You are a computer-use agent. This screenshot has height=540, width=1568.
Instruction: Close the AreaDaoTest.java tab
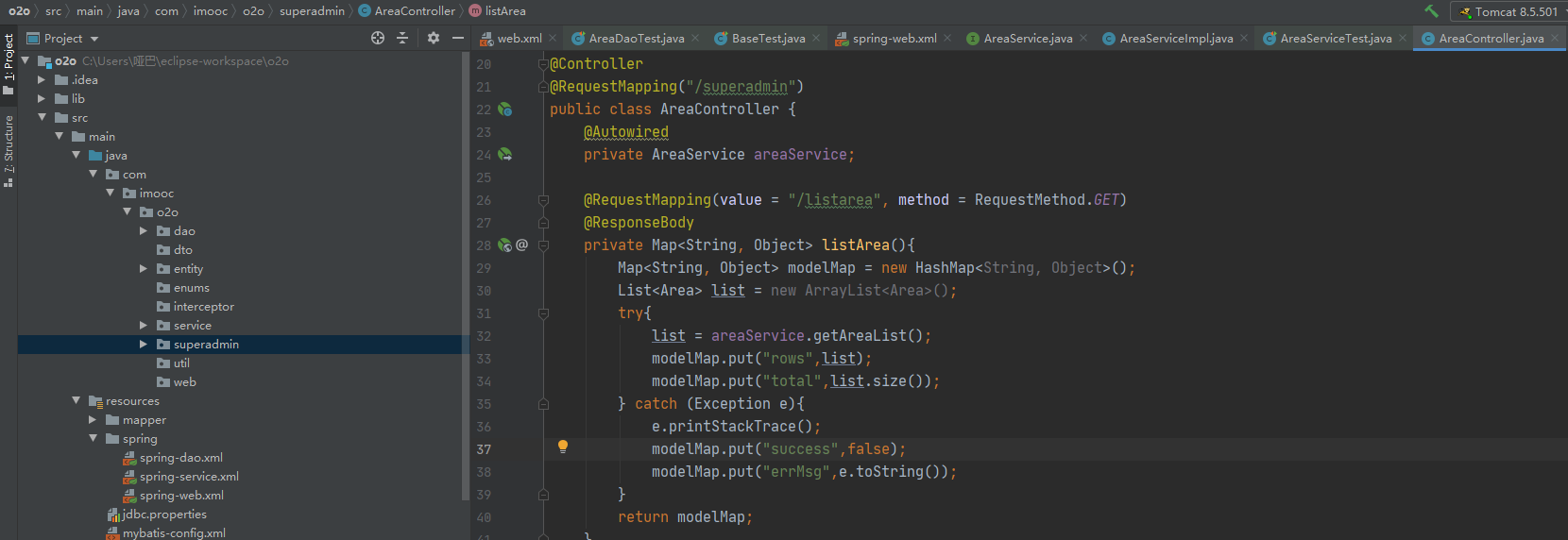click(695, 39)
